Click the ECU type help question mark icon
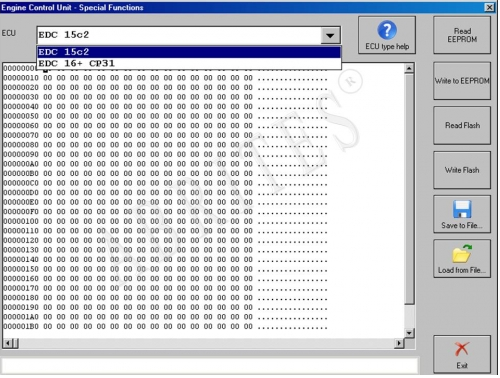This screenshot has width=500, height=378. tap(387, 30)
